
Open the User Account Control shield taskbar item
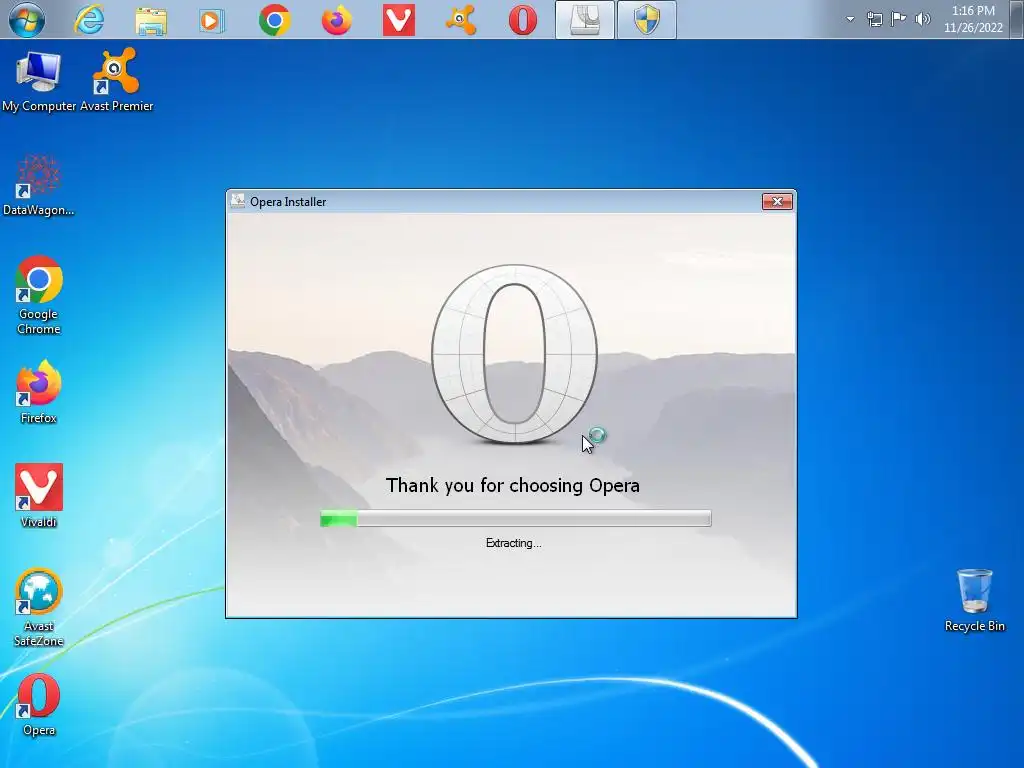[647, 20]
